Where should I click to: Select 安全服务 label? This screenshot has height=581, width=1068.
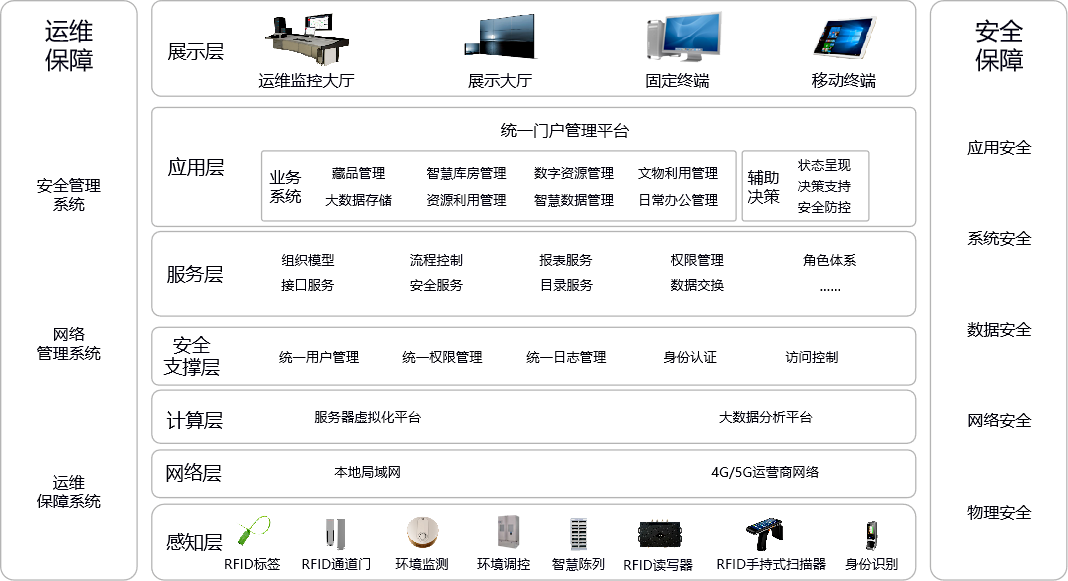pyautogui.click(x=436, y=285)
